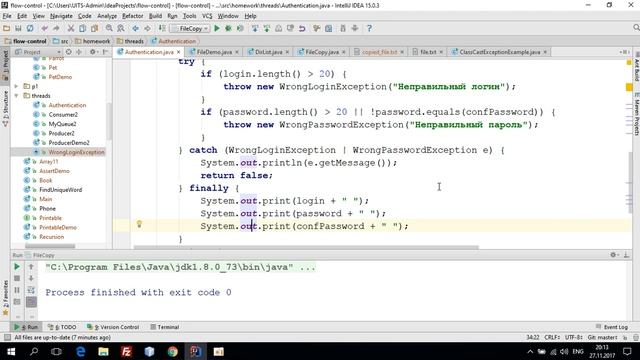
Task: Run FileCopy with the green play toolbar icon
Action: click(x=217, y=28)
